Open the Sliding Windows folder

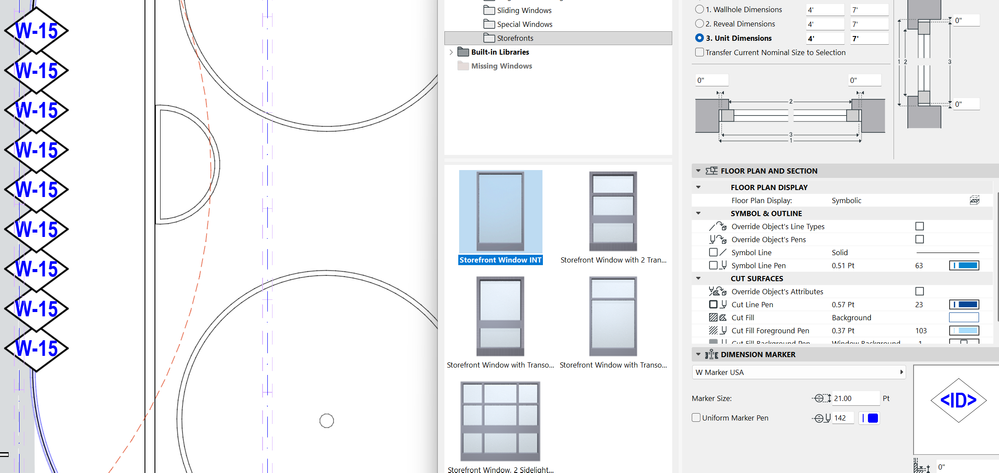(x=517, y=10)
